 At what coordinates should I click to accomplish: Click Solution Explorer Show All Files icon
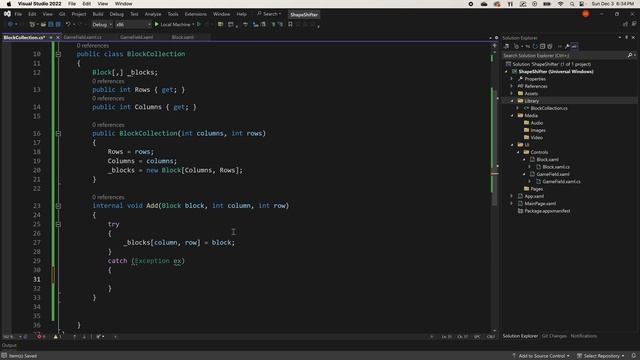click(550, 47)
